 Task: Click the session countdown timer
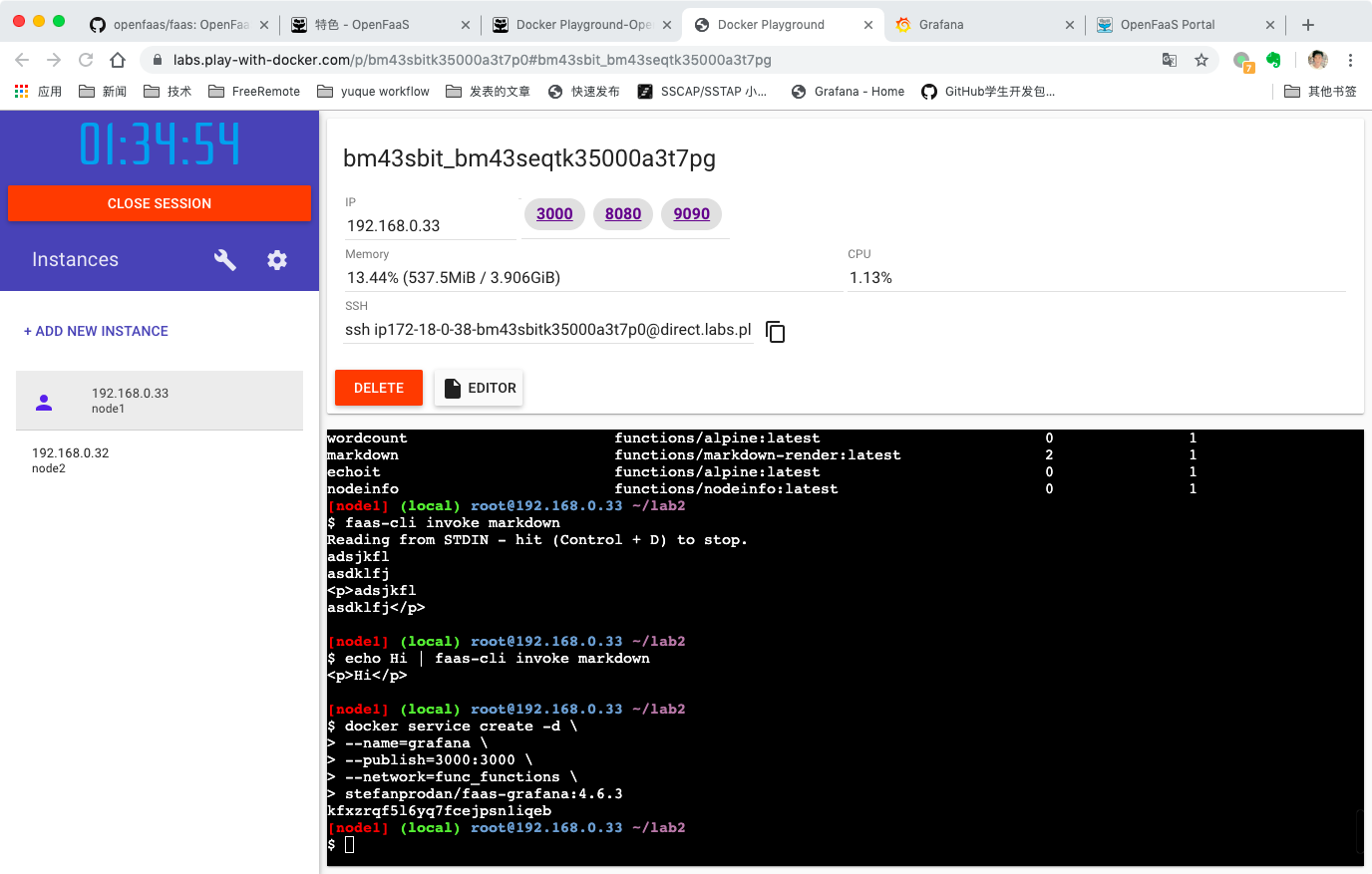tap(160, 144)
